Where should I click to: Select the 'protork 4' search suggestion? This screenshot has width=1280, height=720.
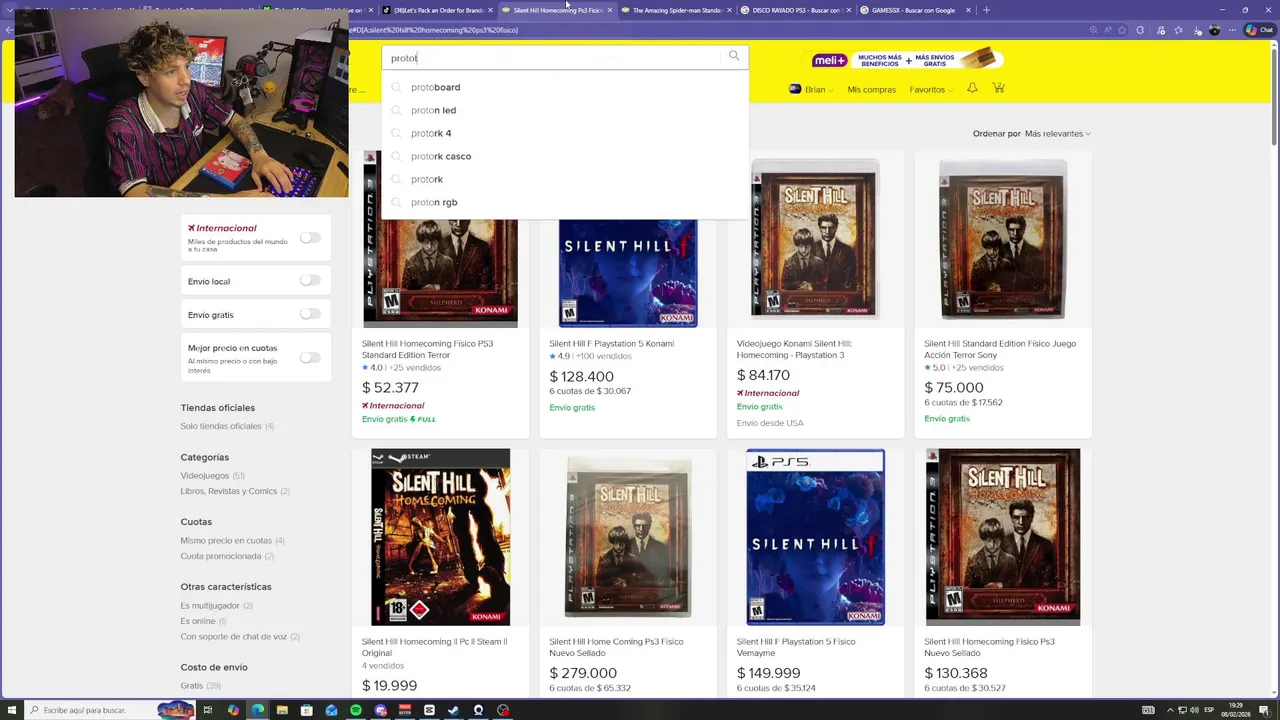click(x=565, y=133)
